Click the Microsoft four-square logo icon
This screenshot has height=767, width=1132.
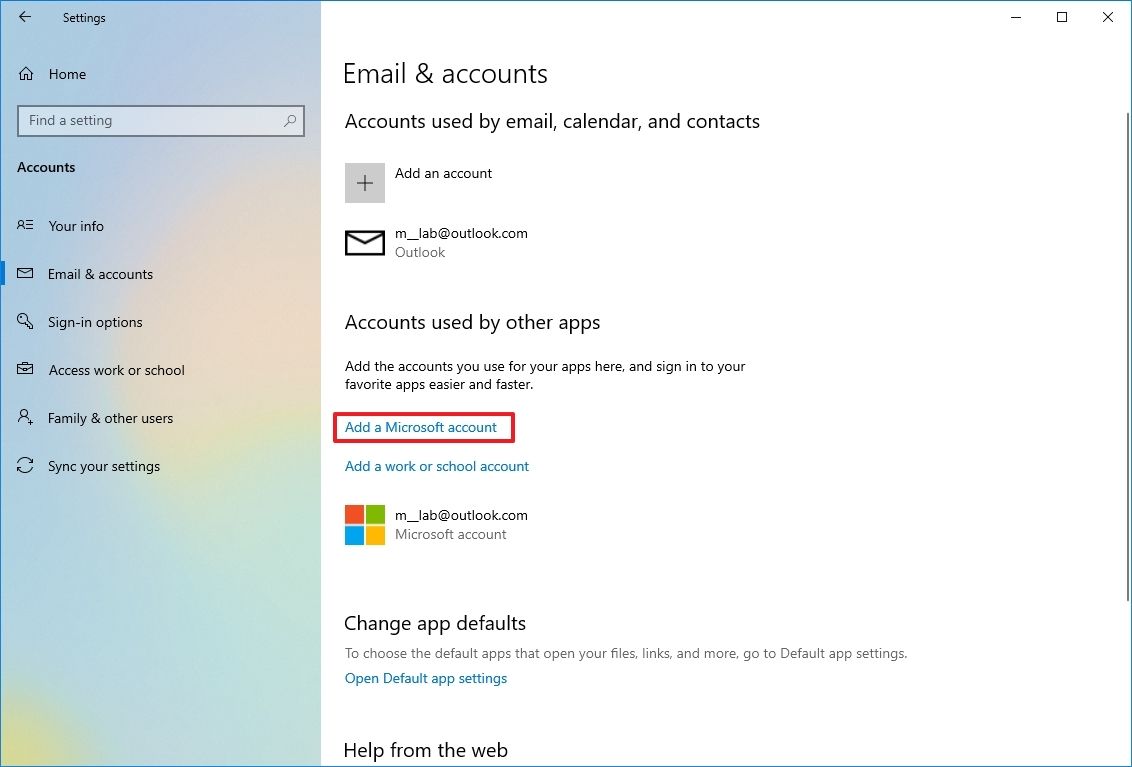click(x=364, y=524)
